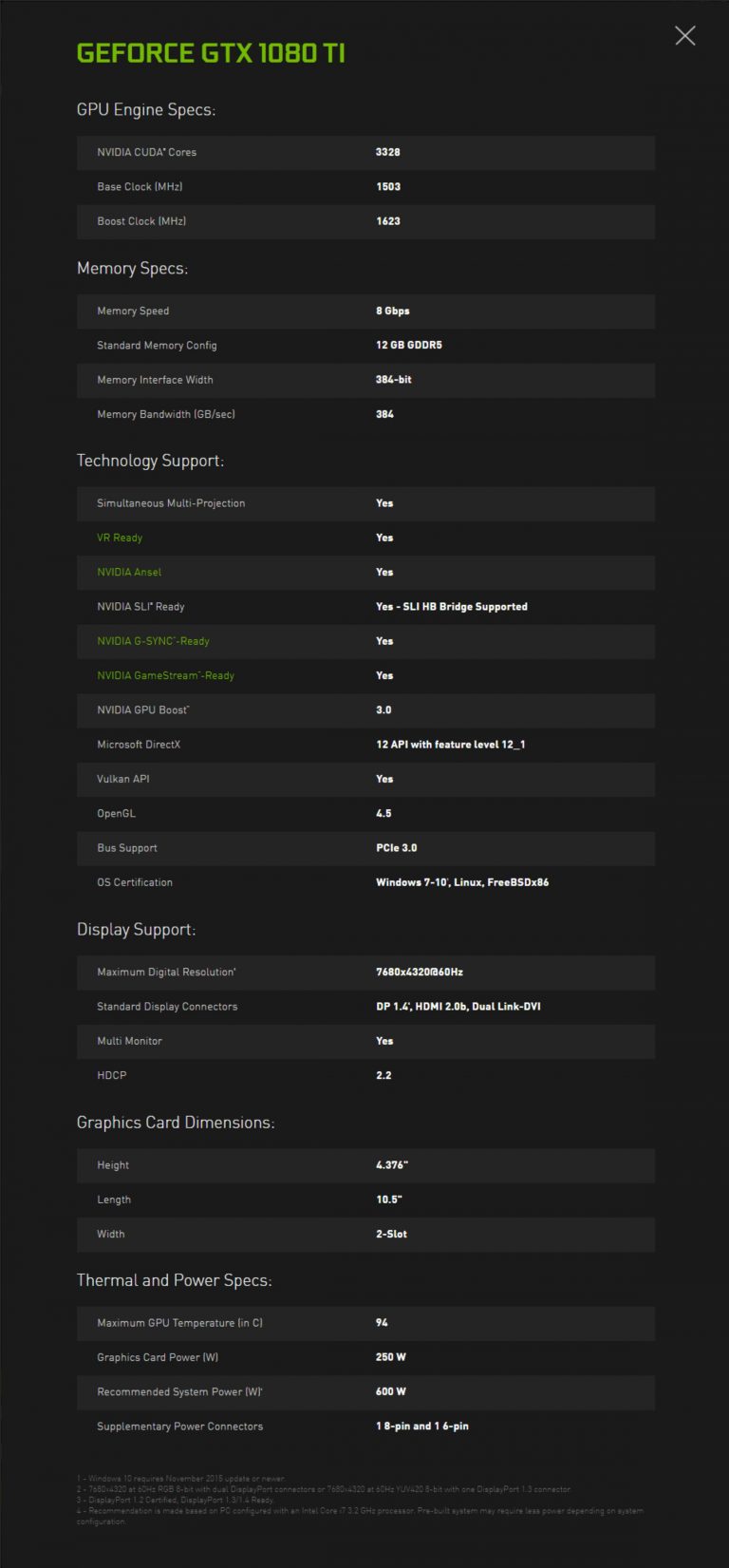The height and width of the screenshot is (1568, 729).
Task: Select the NVIDIA CUDA Cores row
Action: [365, 152]
